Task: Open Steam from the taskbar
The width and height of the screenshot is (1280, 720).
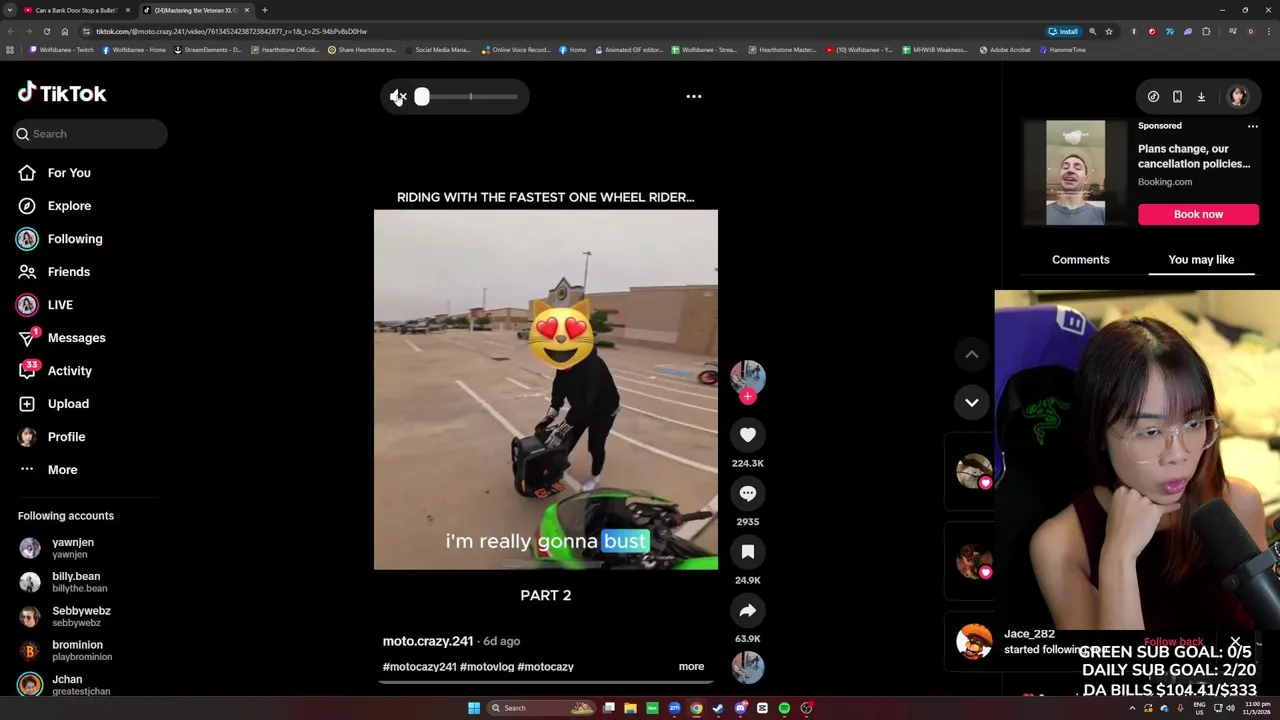Action: click(718, 708)
